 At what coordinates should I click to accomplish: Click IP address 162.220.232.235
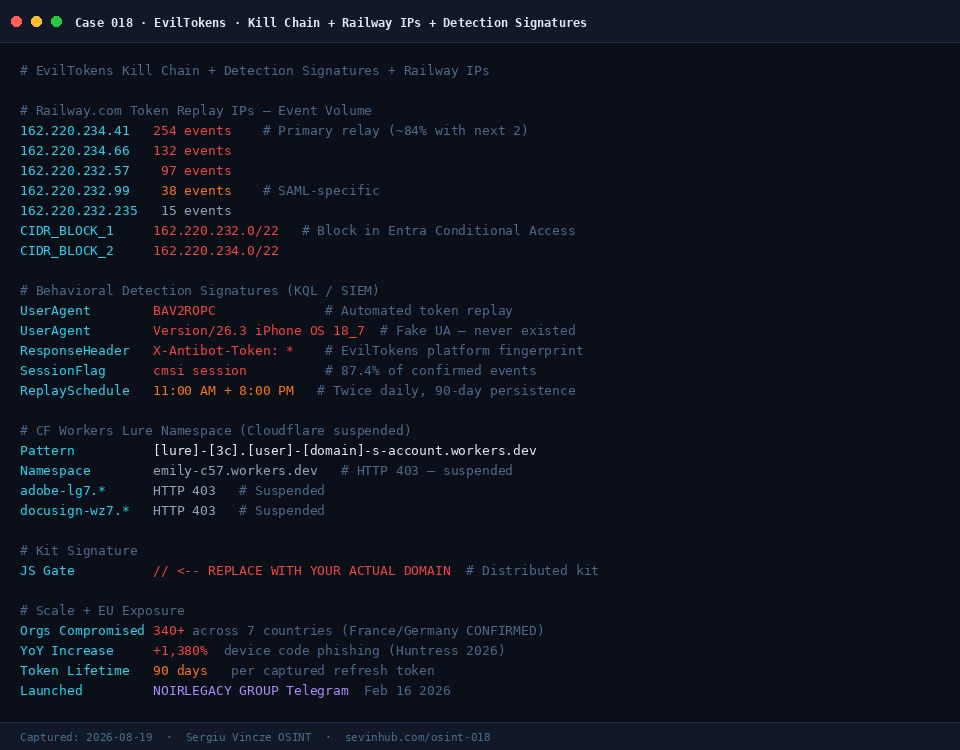click(x=78, y=211)
